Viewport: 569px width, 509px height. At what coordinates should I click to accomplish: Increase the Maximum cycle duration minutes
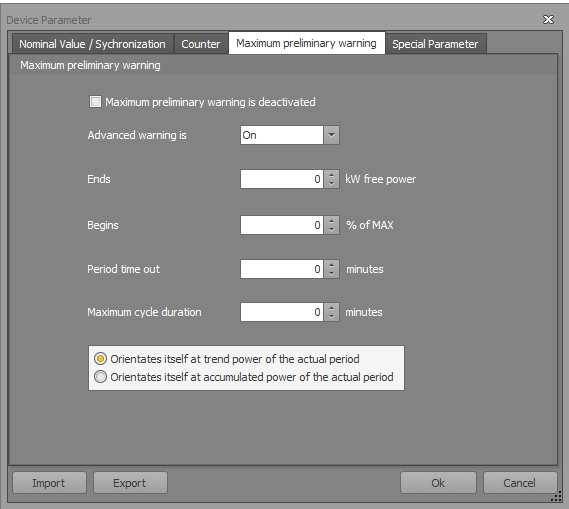331,308
